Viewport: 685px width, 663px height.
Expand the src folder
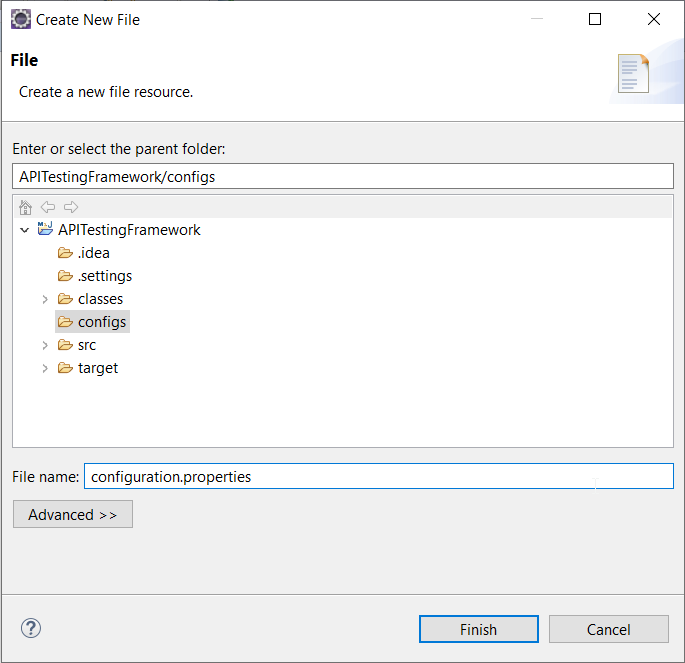45,345
